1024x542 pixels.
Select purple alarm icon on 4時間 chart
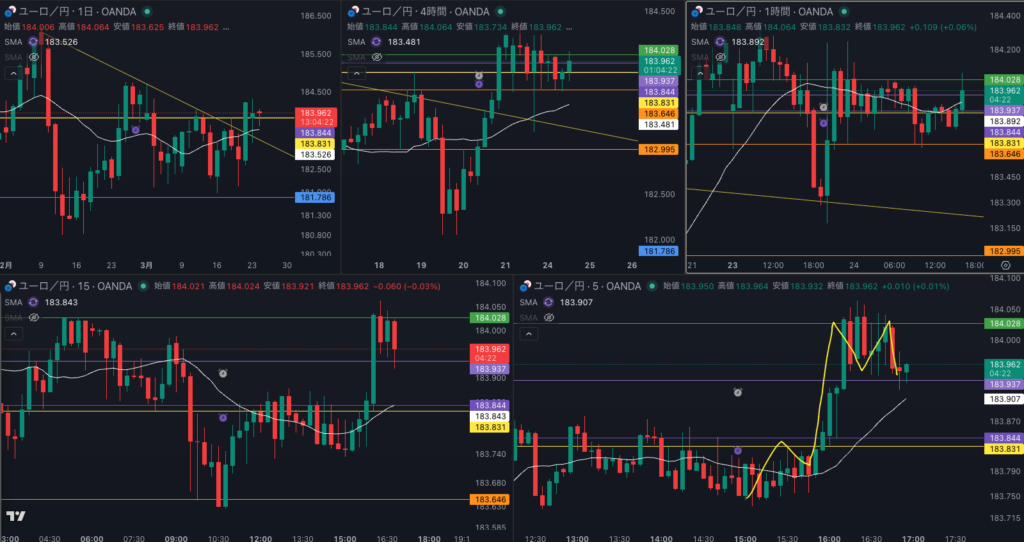click(479, 84)
